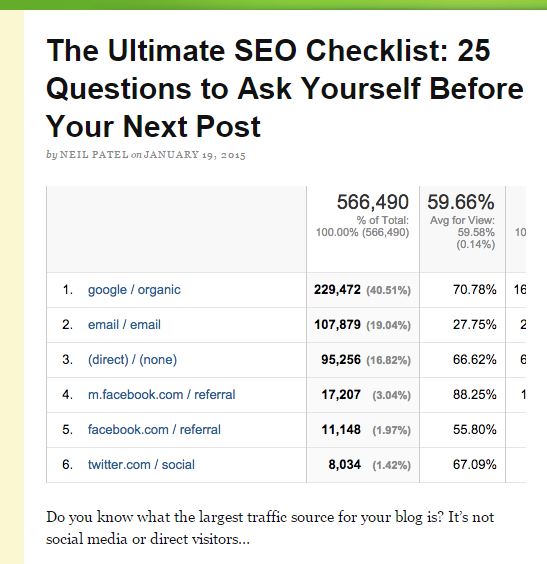Open the facebook.com / referral row link
Screen dimensions: 547x564
click(154, 429)
